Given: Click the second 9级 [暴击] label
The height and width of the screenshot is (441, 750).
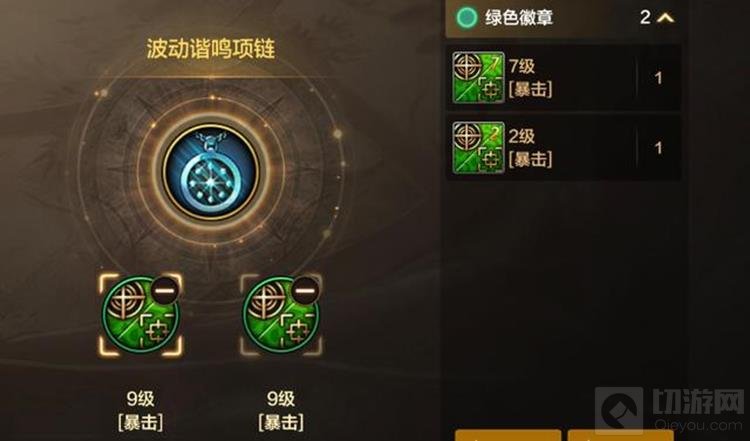Looking at the screenshot, I should click(x=281, y=411).
